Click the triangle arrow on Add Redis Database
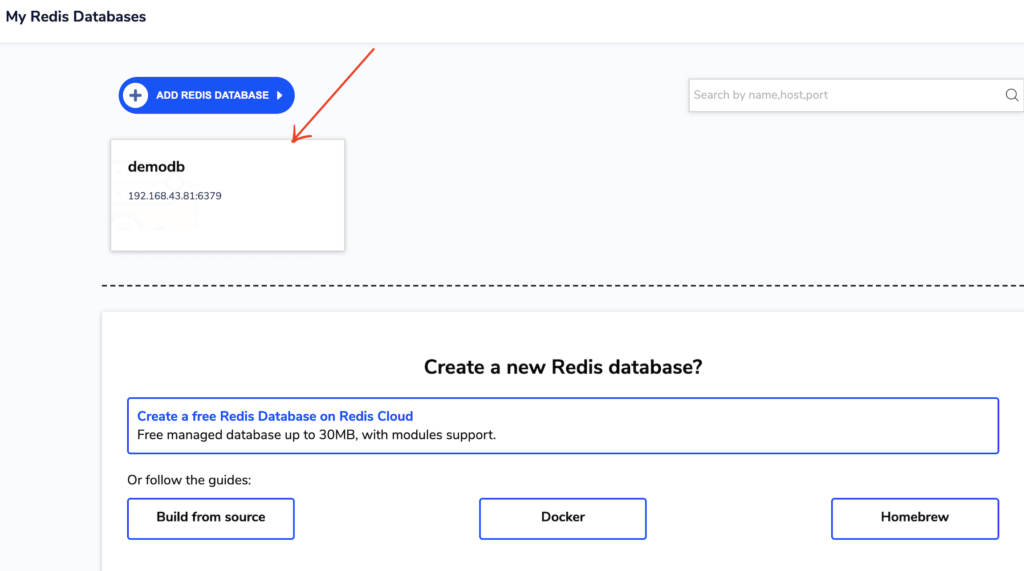 [x=280, y=95]
